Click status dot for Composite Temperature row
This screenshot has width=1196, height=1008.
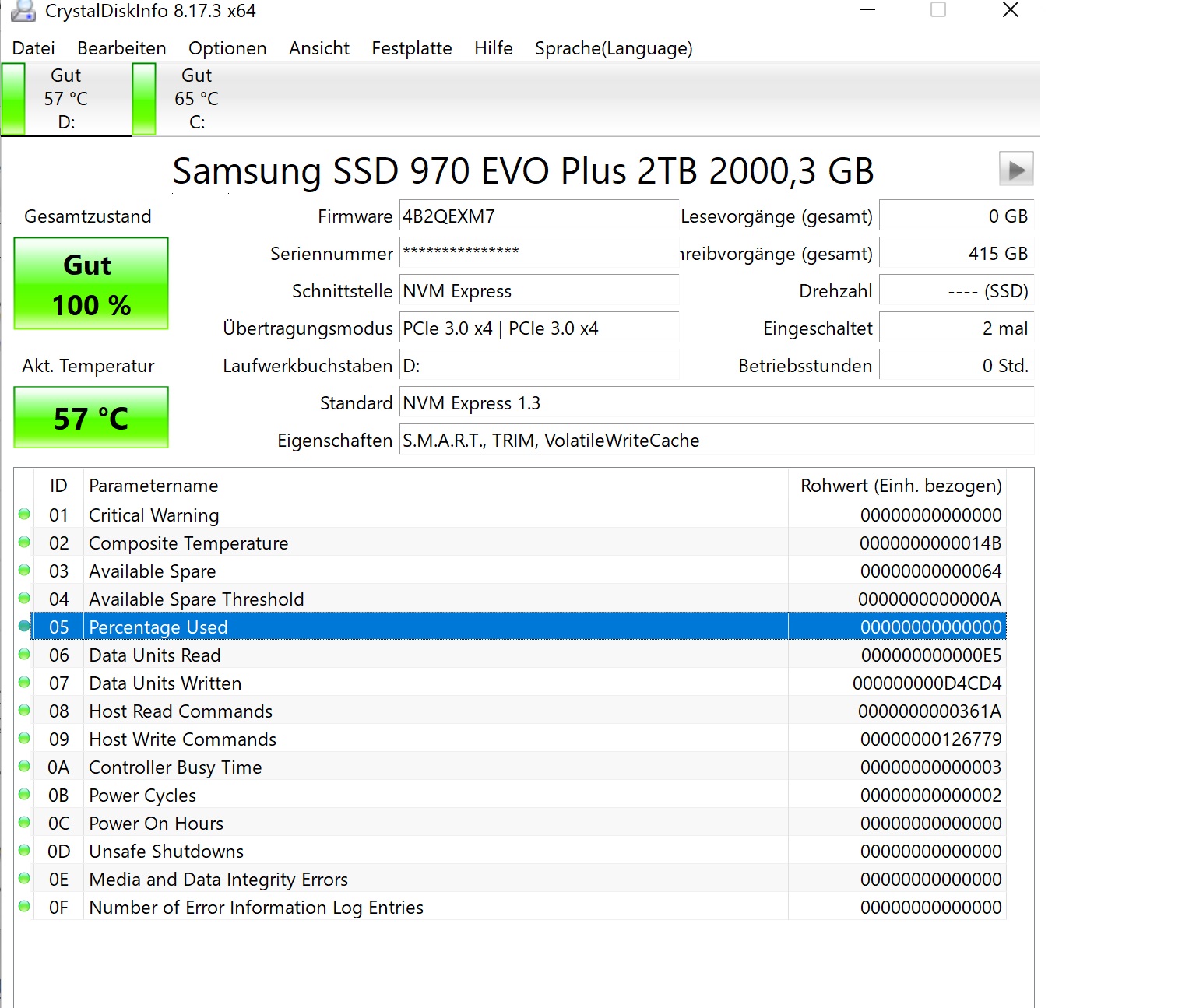[24, 543]
